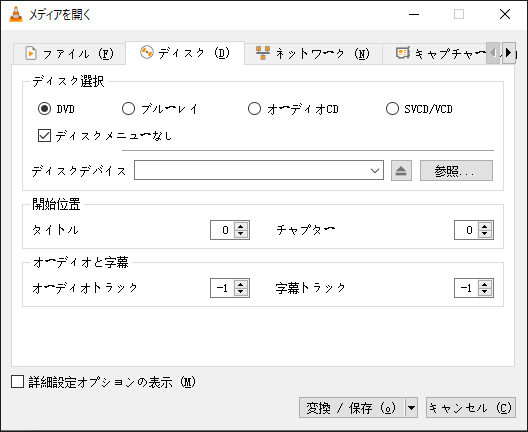
Task: Click the キャンセル (C) button
Action: (x=471, y=408)
